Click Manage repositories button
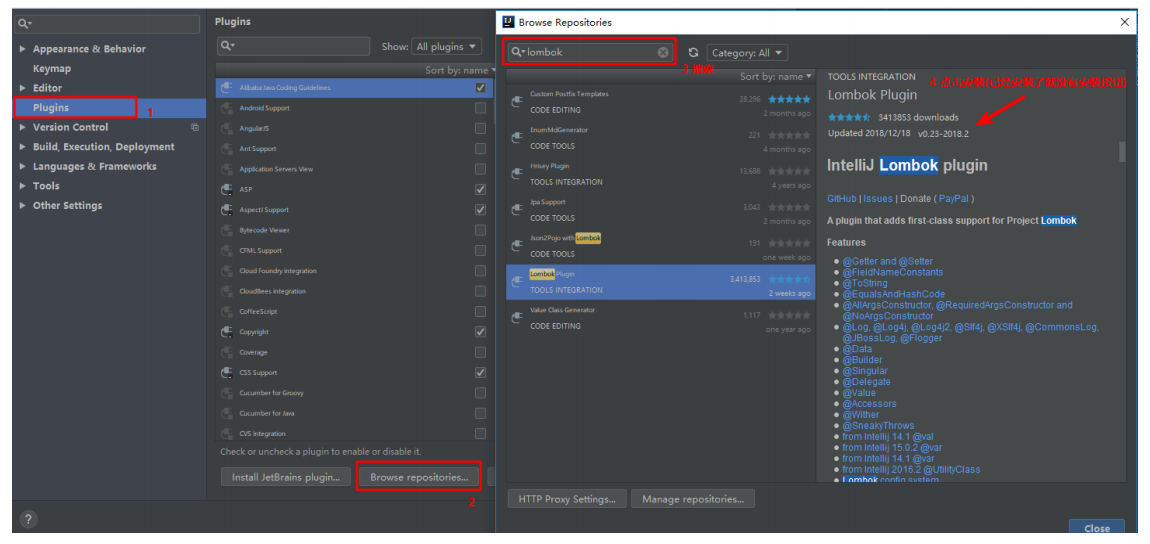Image resolution: width=1150 pixels, height=544 pixels. [x=693, y=499]
